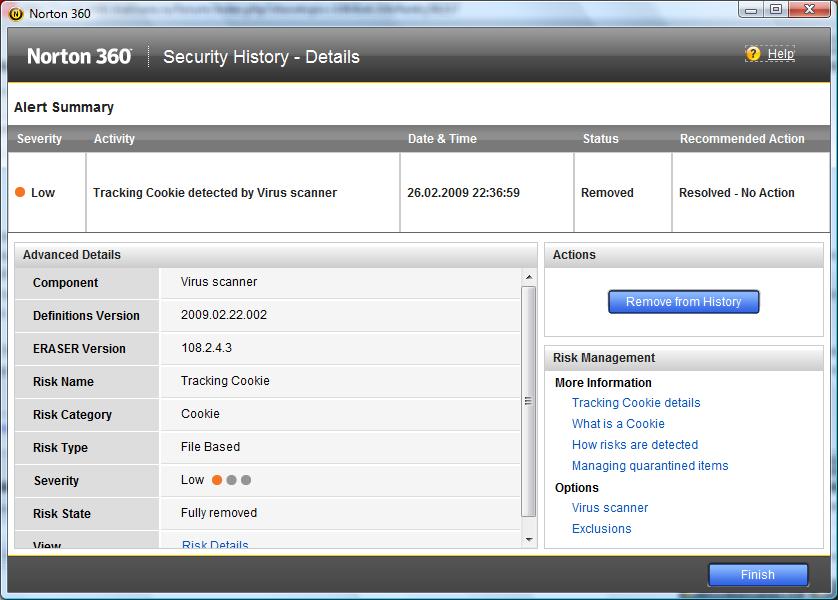The width and height of the screenshot is (838, 600).
Task: Select 'Tracking Cookie detected by Virus scanner' text
Action: tap(215, 192)
